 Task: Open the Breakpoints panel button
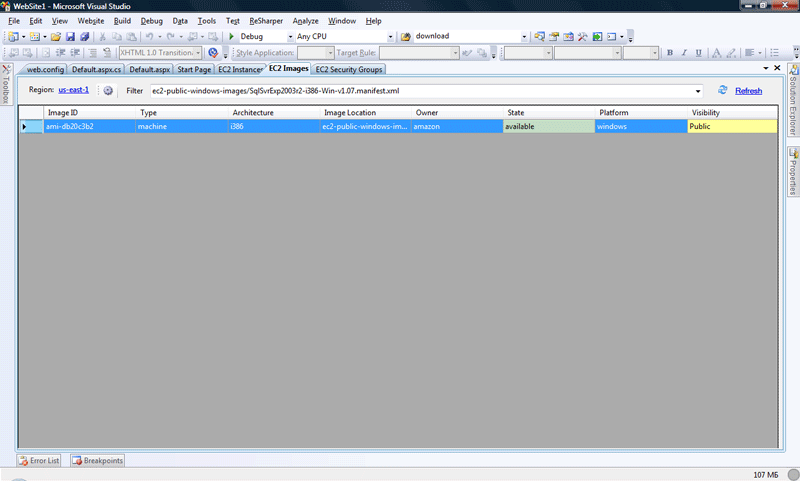pos(97,461)
